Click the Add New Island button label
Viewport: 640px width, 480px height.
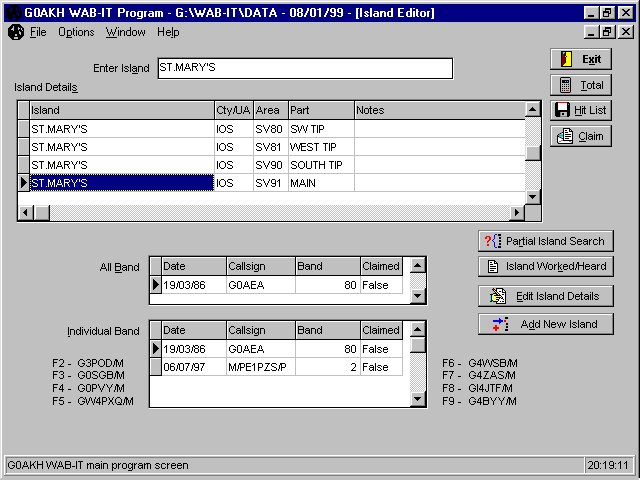tap(559, 324)
